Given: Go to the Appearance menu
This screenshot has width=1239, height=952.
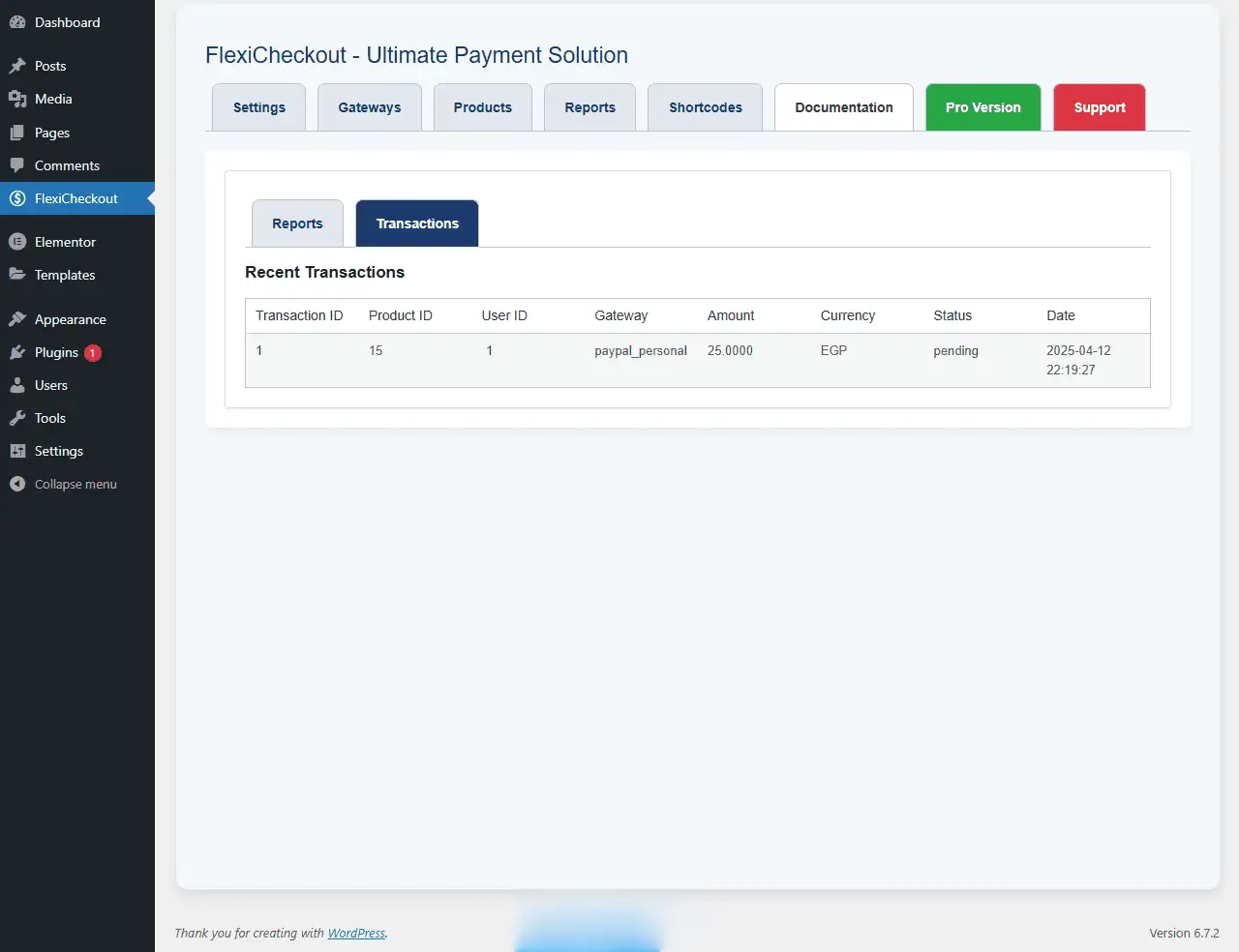Looking at the screenshot, I should (77, 319).
